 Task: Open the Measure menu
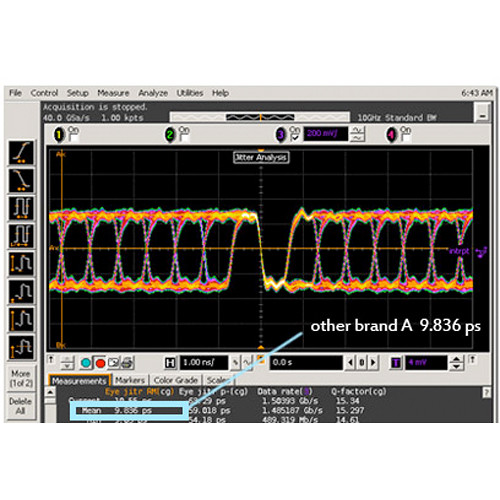pos(113,93)
